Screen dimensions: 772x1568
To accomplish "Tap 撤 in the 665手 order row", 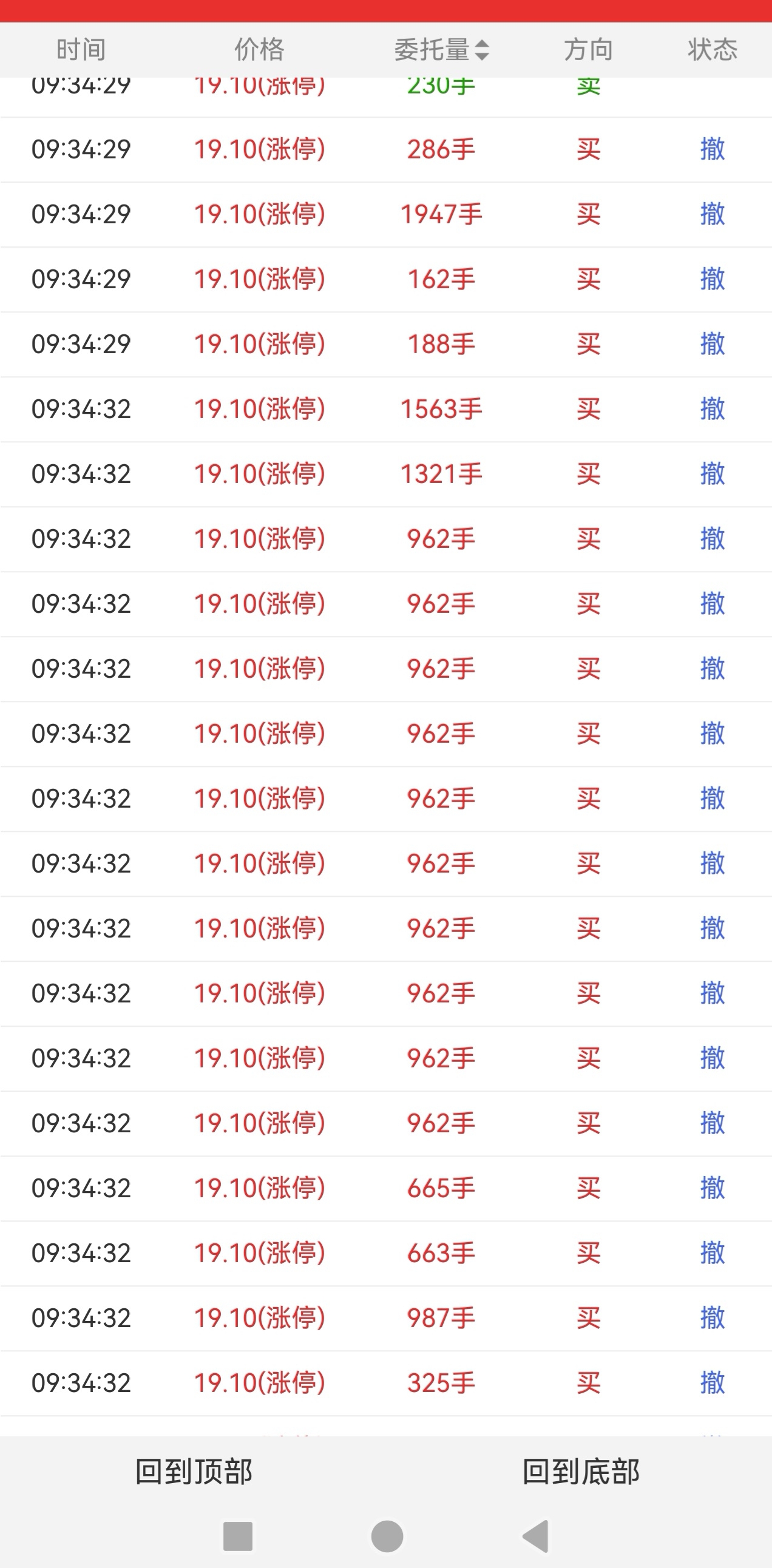I will [x=713, y=1188].
